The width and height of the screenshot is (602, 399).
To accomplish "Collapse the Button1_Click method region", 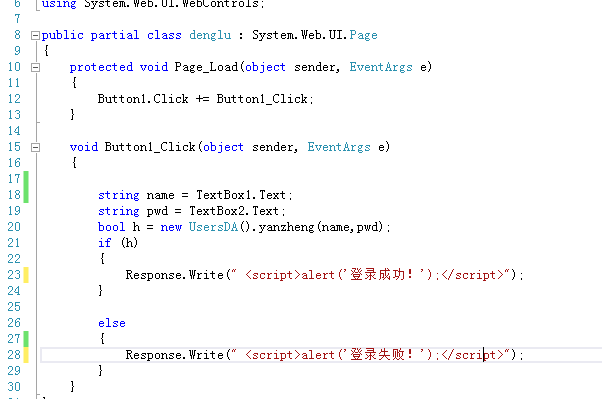I will tap(35, 147).
